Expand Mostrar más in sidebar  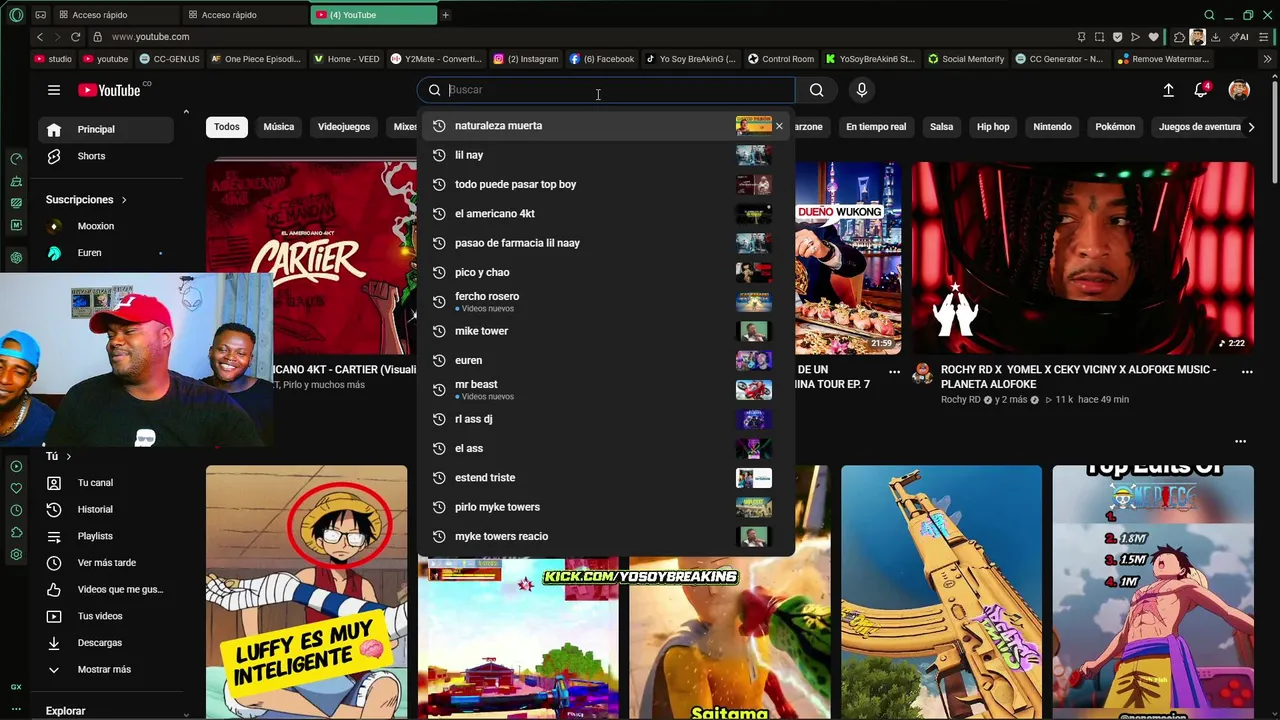coord(107,670)
